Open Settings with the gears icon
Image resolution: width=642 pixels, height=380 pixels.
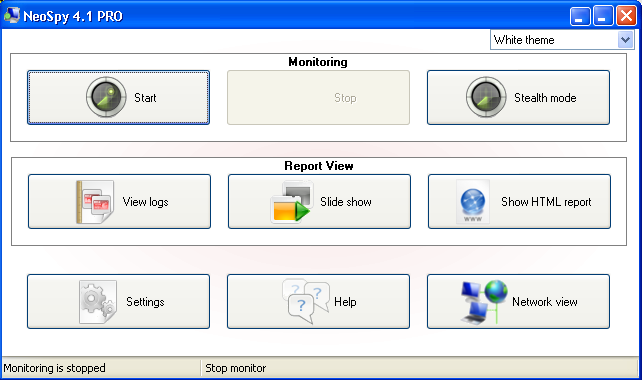pyautogui.click(x=118, y=301)
